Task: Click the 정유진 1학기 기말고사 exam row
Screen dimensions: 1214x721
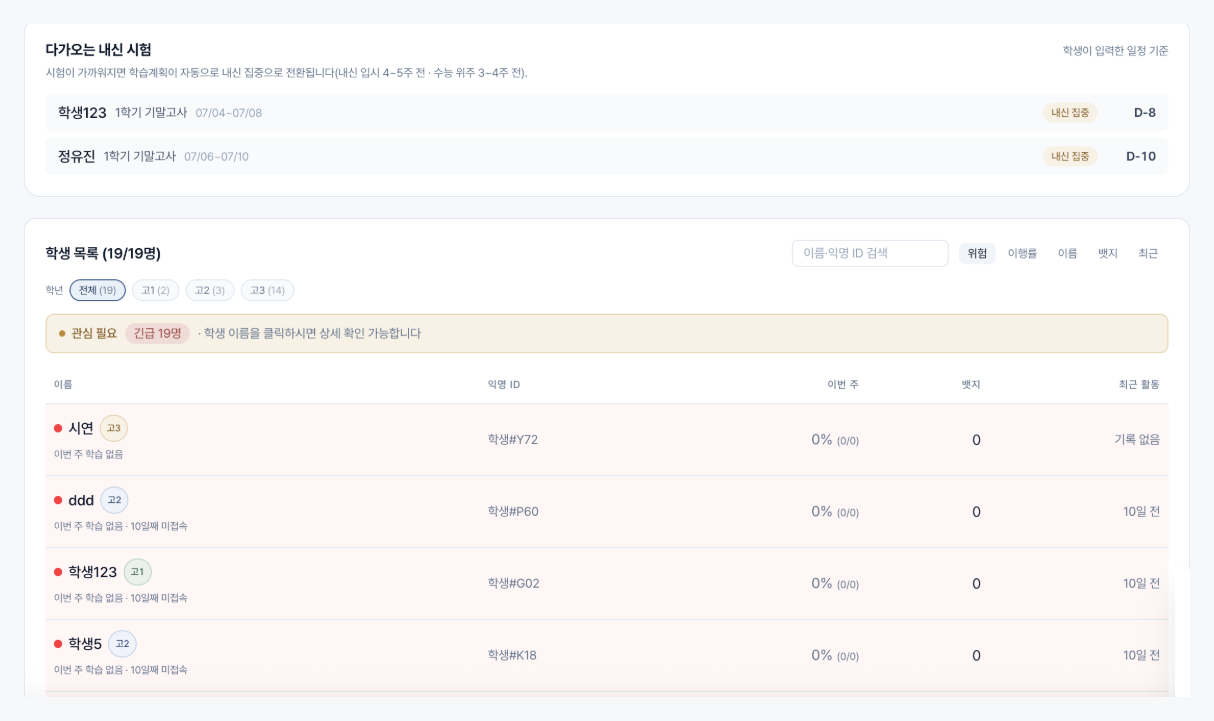Action: click(x=606, y=156)
